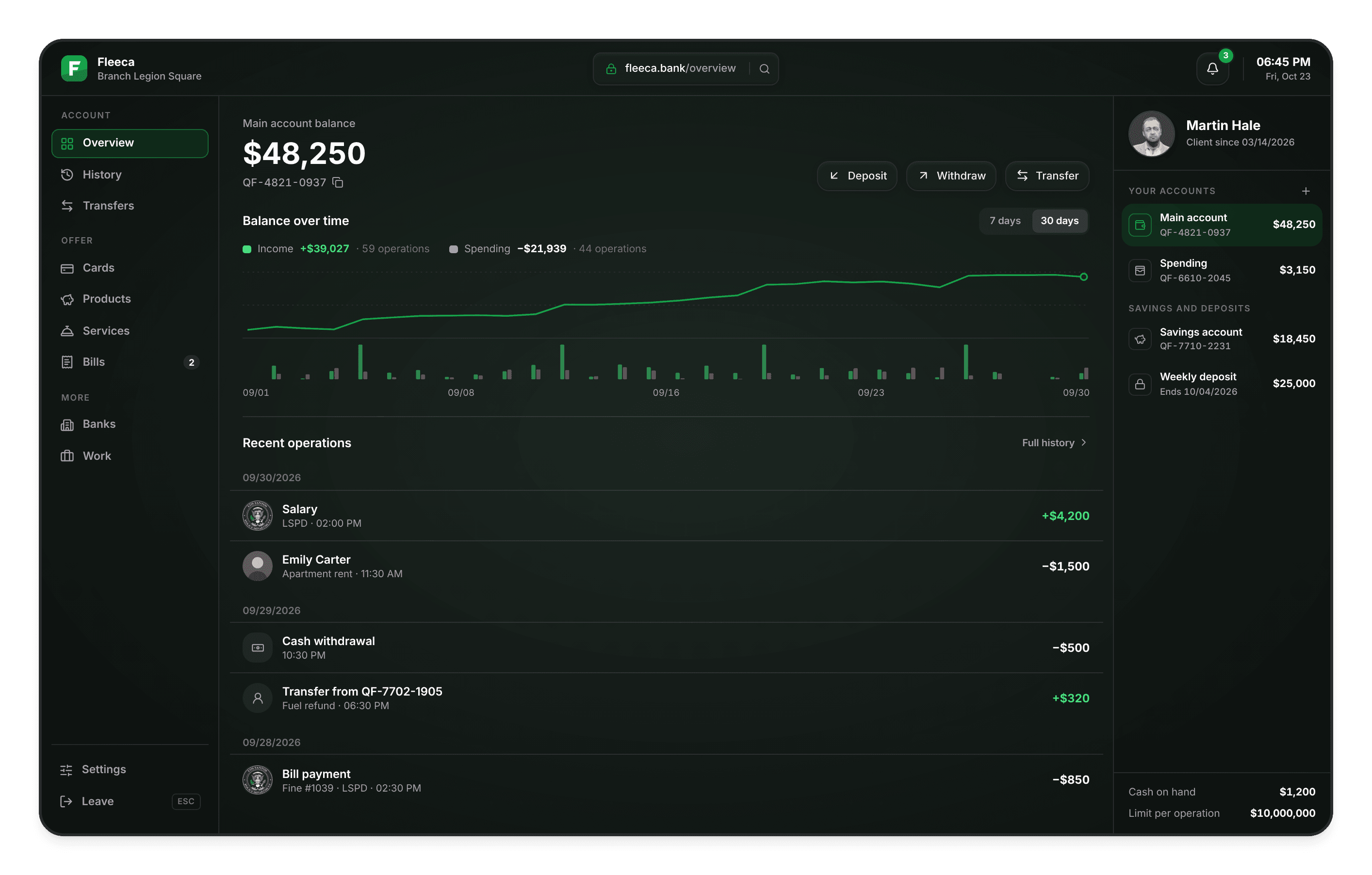Click the green Income legend swatch
Screen dimensions: 1372x875
(x=247, y=249)
